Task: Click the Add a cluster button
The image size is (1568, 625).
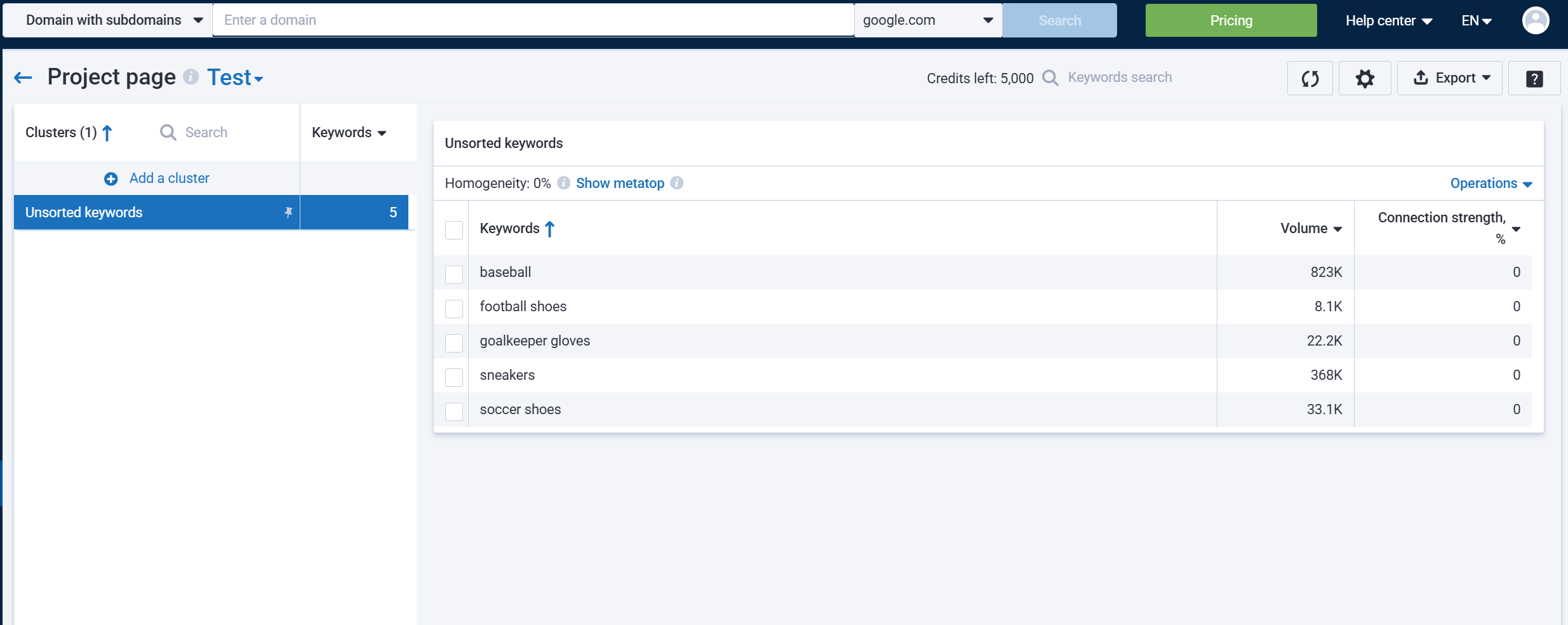Action: click(x=156, y=178)
